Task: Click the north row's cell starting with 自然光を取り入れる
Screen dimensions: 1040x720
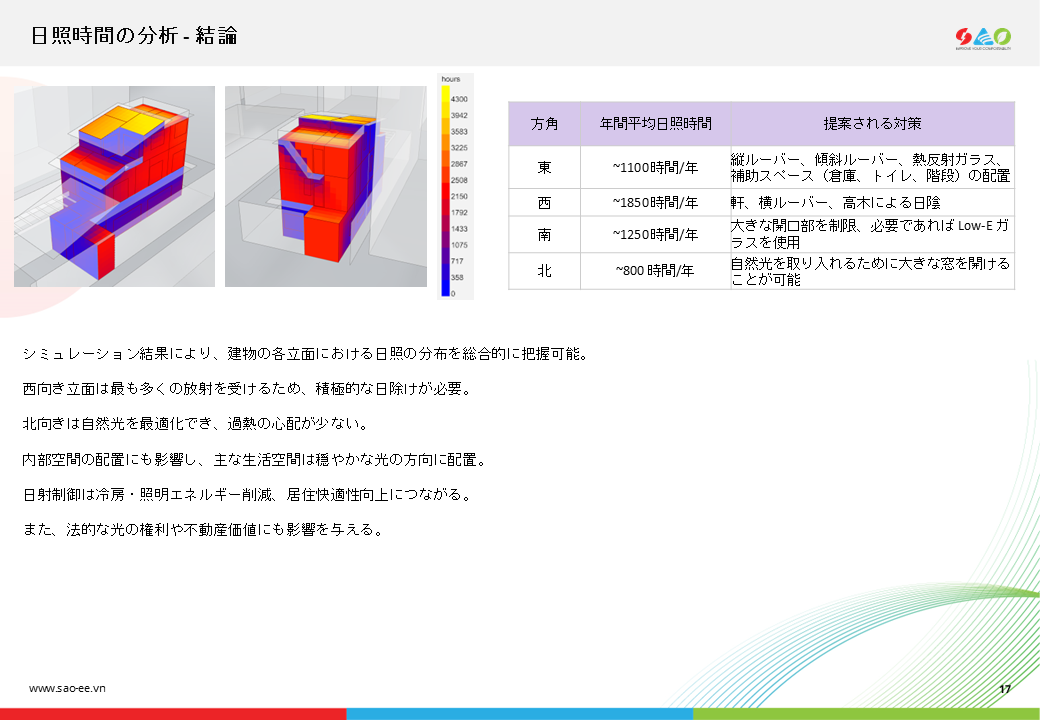Action: tap(872, 271)
